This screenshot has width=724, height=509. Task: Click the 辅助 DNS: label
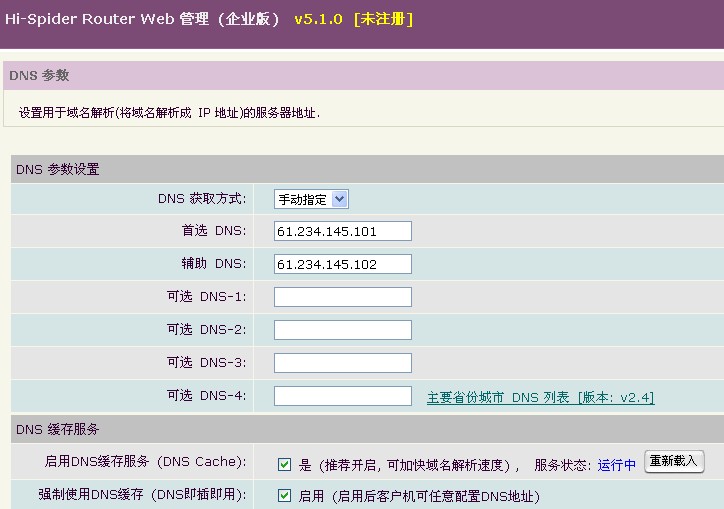pos(214,263)
